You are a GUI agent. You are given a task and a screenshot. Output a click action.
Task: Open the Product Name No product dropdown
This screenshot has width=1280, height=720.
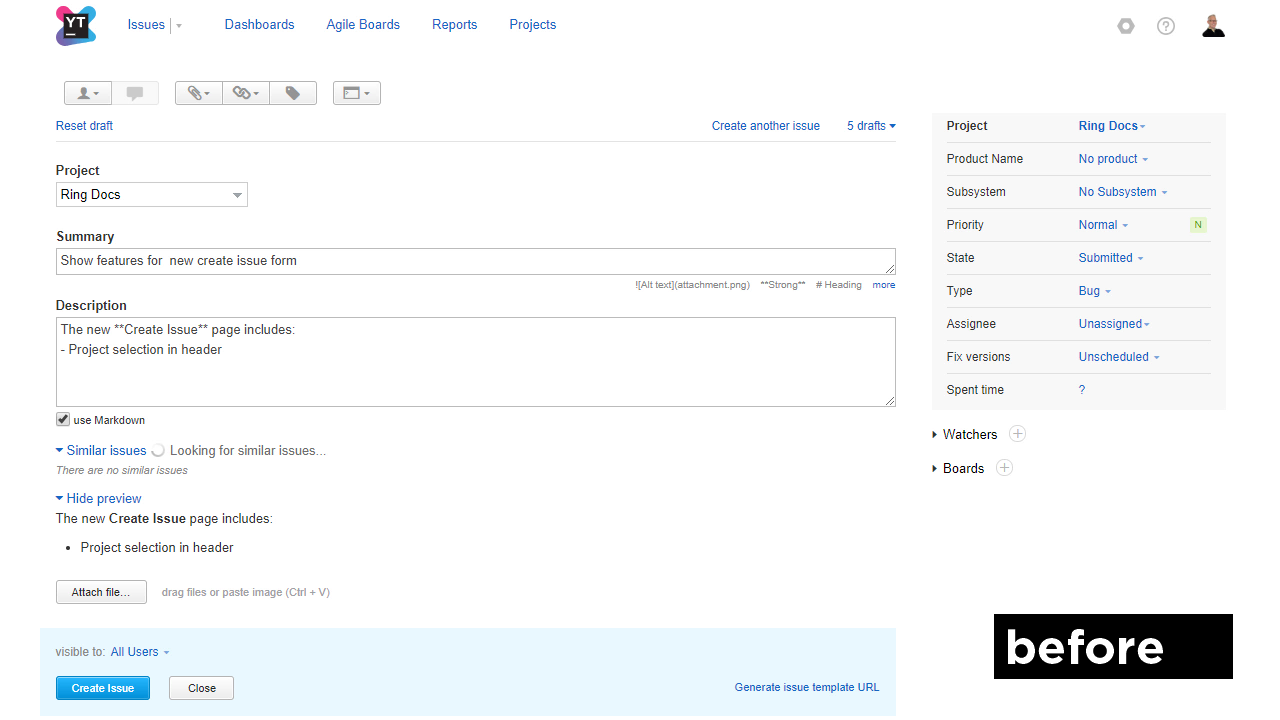(x=1113, y=159)
